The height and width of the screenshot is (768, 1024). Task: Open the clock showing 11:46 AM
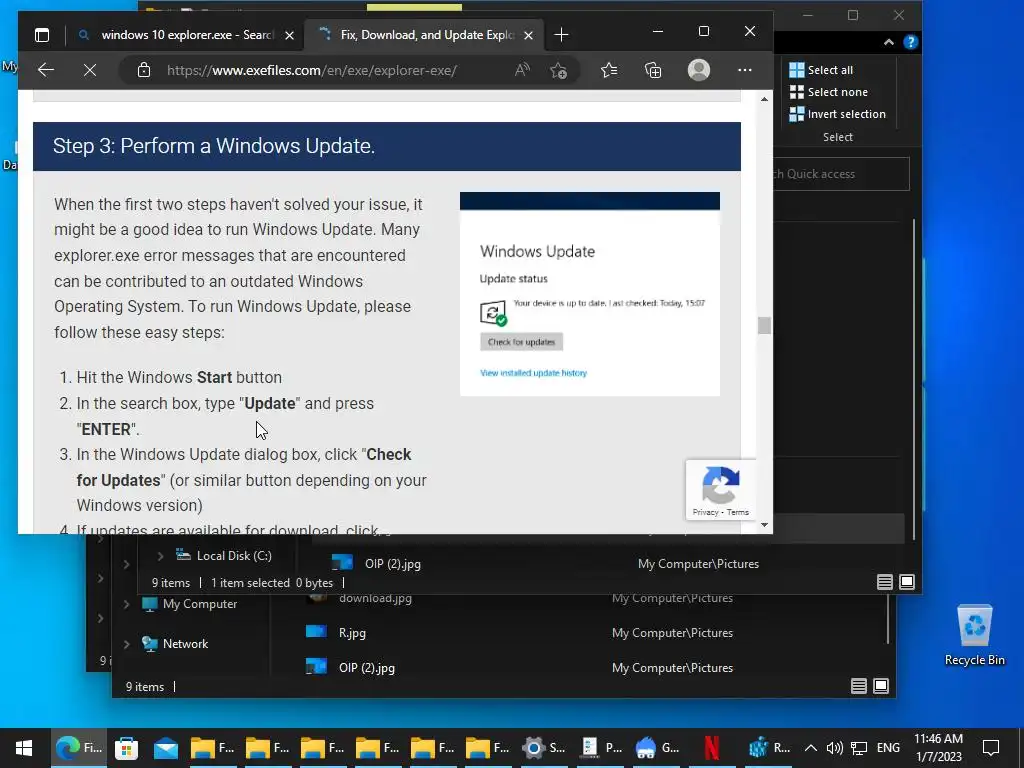click(938, 748)
